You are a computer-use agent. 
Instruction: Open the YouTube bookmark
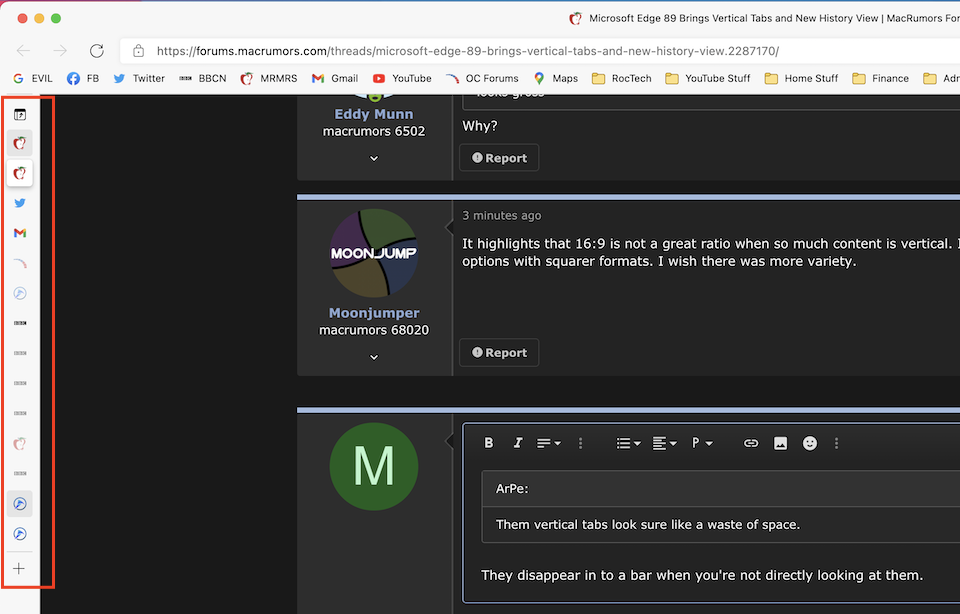[x=402, y=78]
